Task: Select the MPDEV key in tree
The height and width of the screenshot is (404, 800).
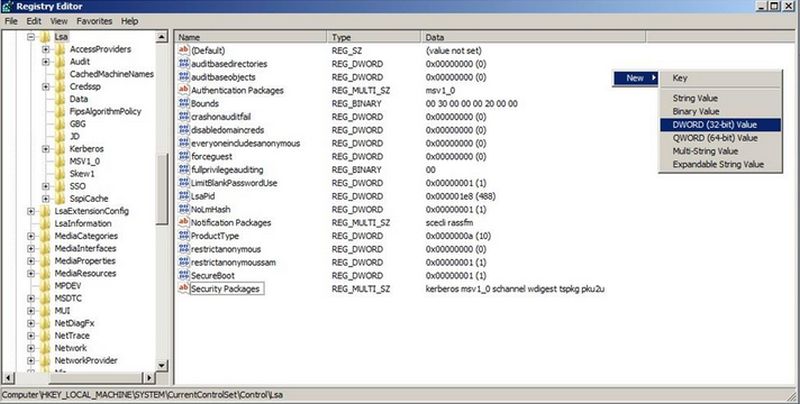Action: tap(68, 286)
